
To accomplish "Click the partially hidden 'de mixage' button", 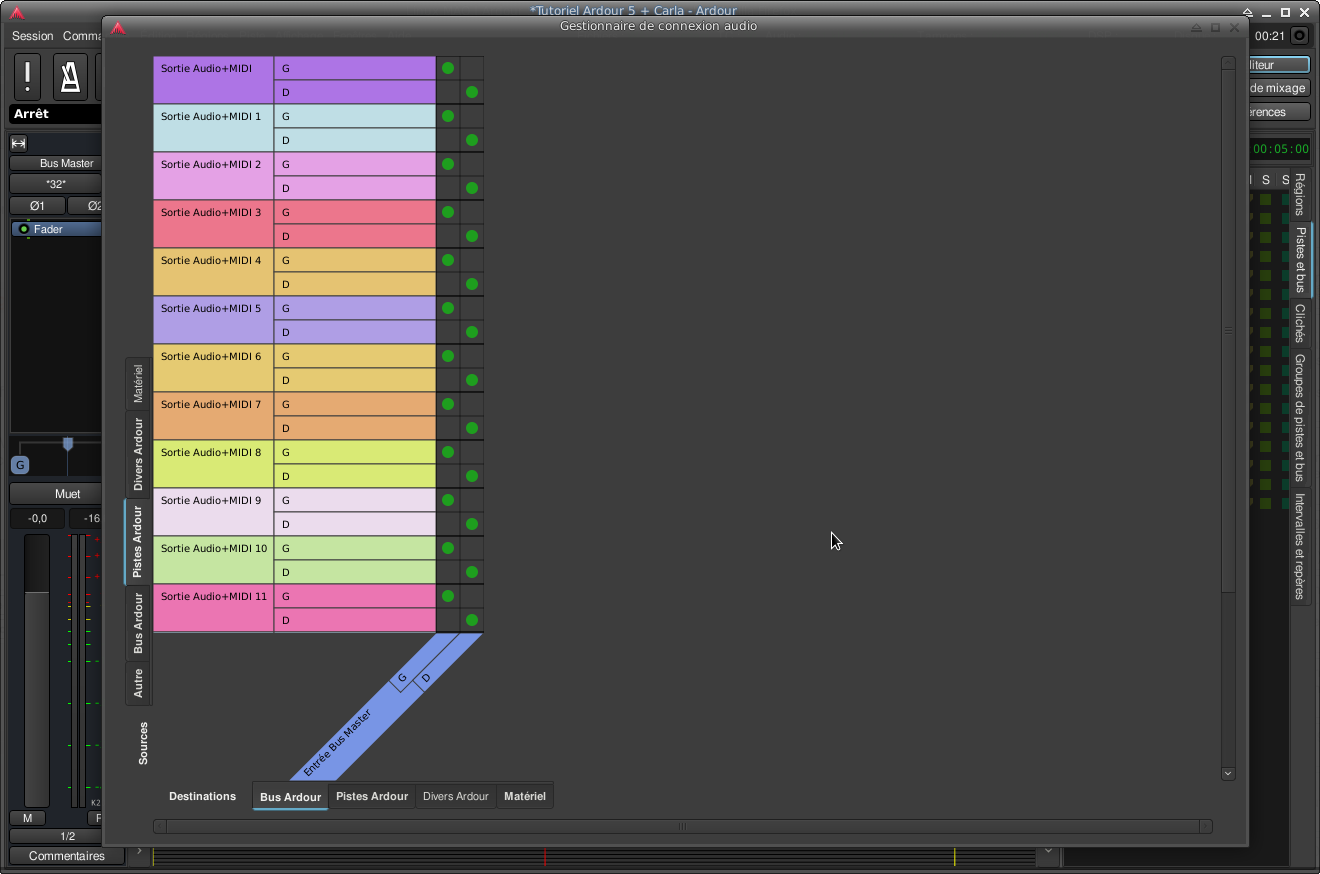I will tap(1278, 88).
